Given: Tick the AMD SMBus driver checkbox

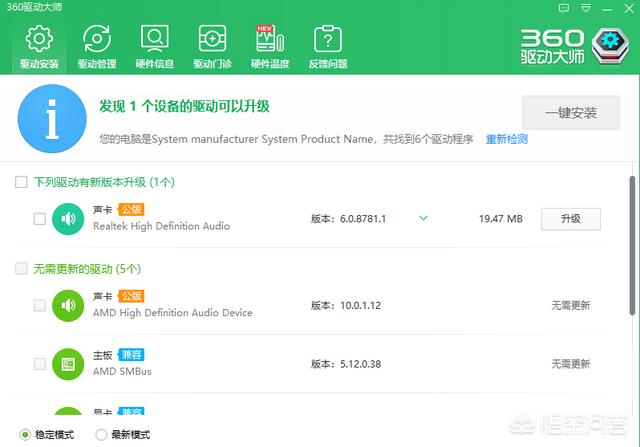Looking at the screenshot, I should click(x=39, y=363).
